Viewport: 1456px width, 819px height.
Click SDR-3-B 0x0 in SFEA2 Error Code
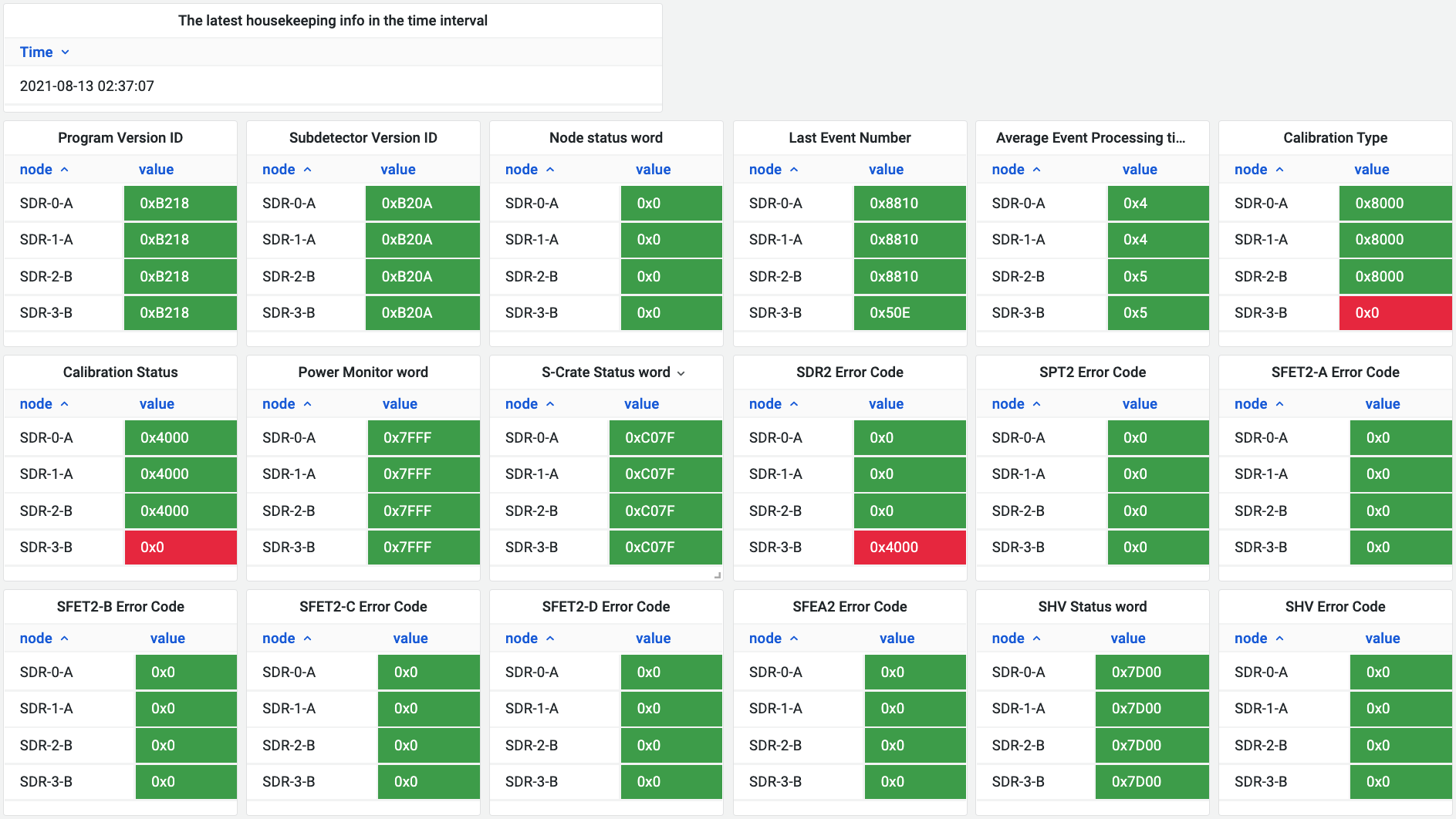915,782
